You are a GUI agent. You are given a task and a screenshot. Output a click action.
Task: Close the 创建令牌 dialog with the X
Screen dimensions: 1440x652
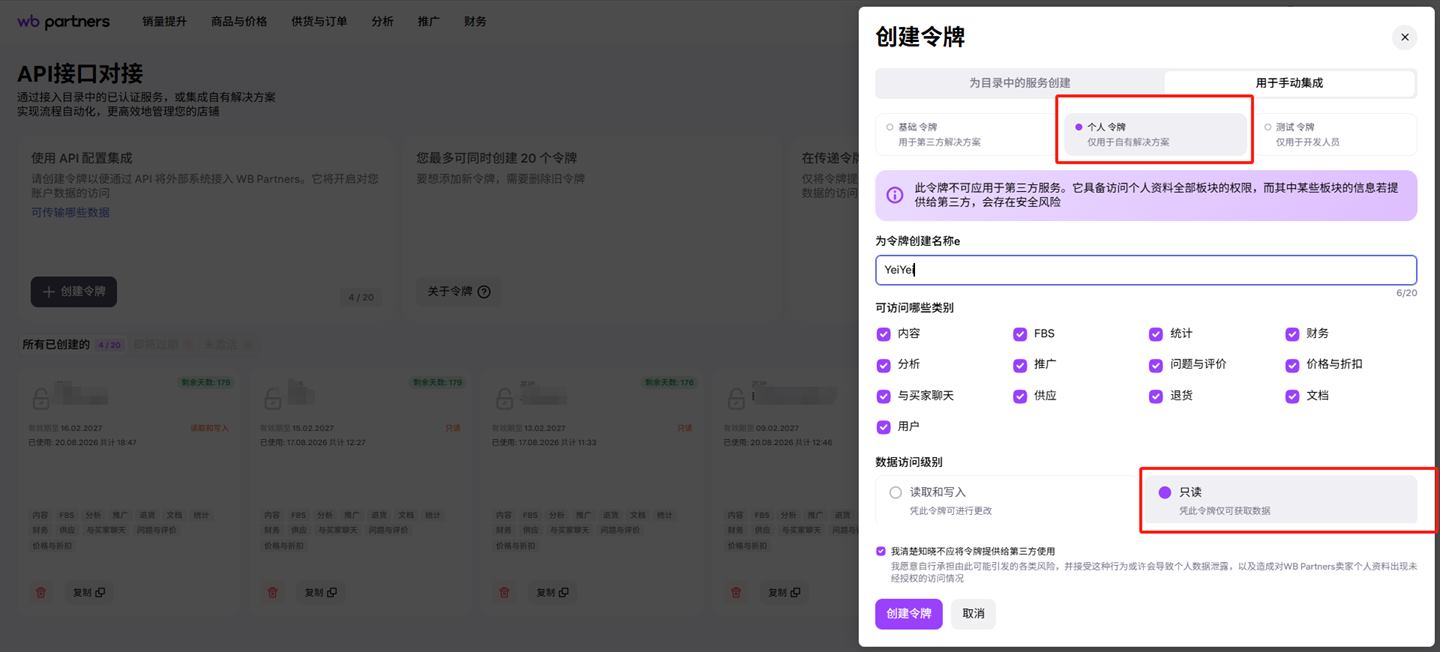click(1404, 37)
